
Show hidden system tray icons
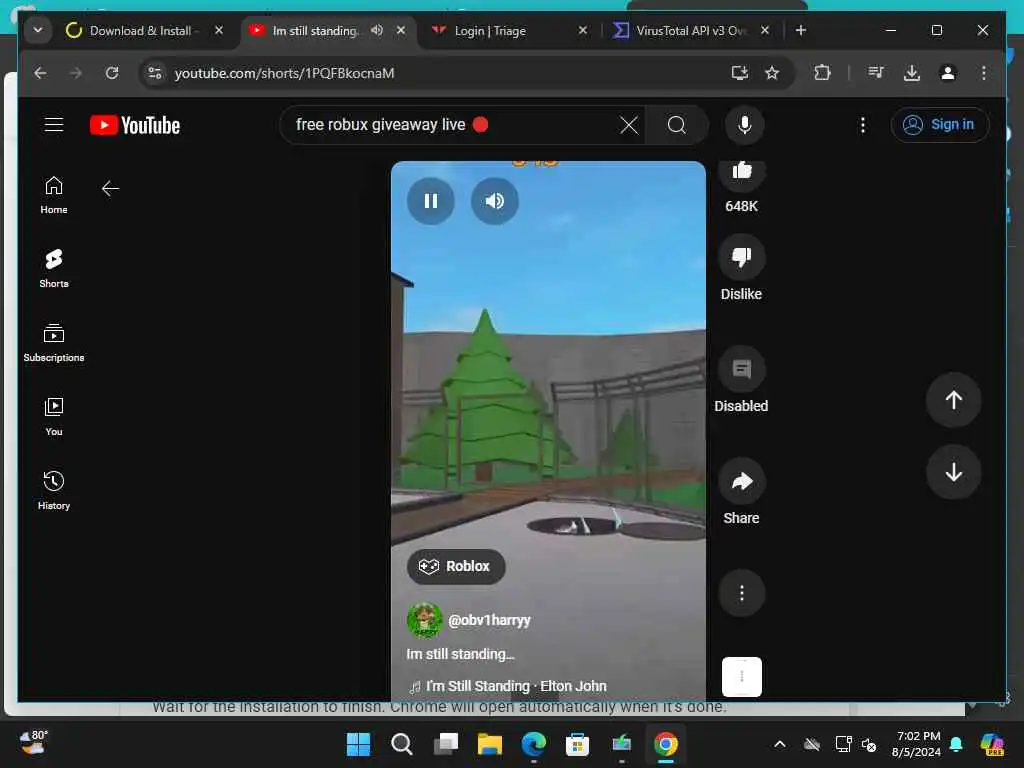click(780, 744)
